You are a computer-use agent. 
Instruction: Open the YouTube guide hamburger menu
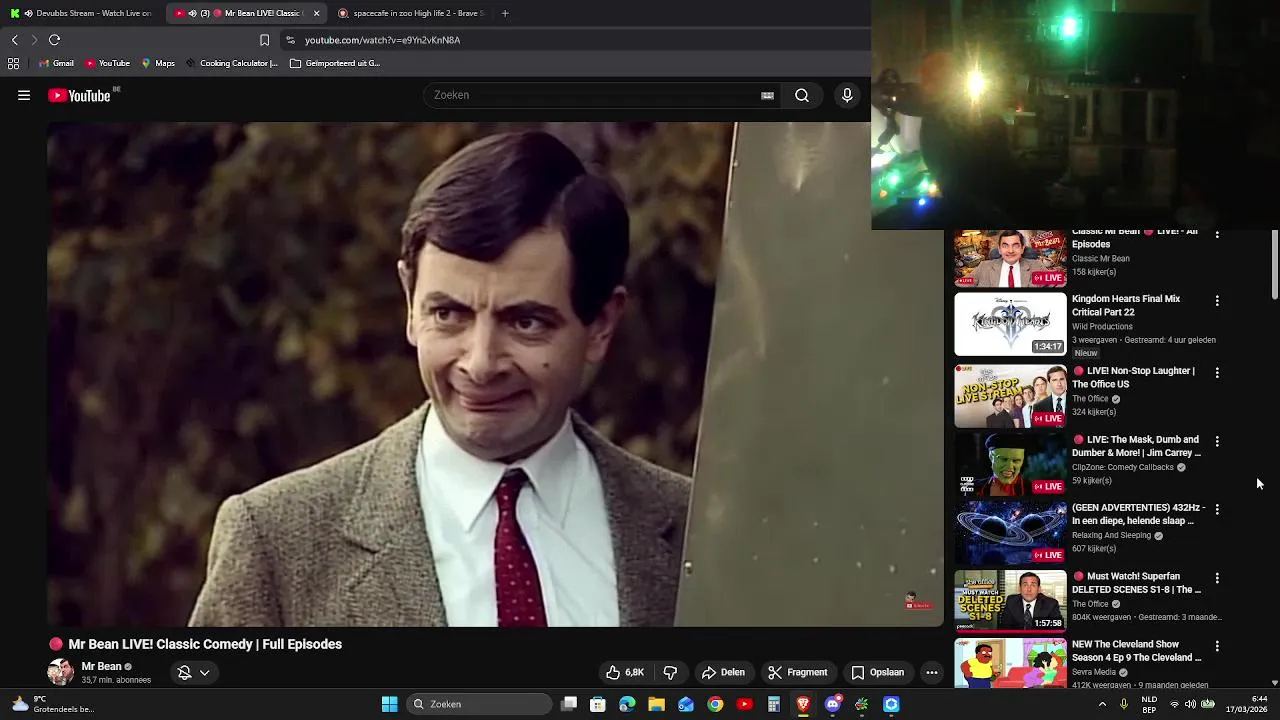(x=24, y=96)
